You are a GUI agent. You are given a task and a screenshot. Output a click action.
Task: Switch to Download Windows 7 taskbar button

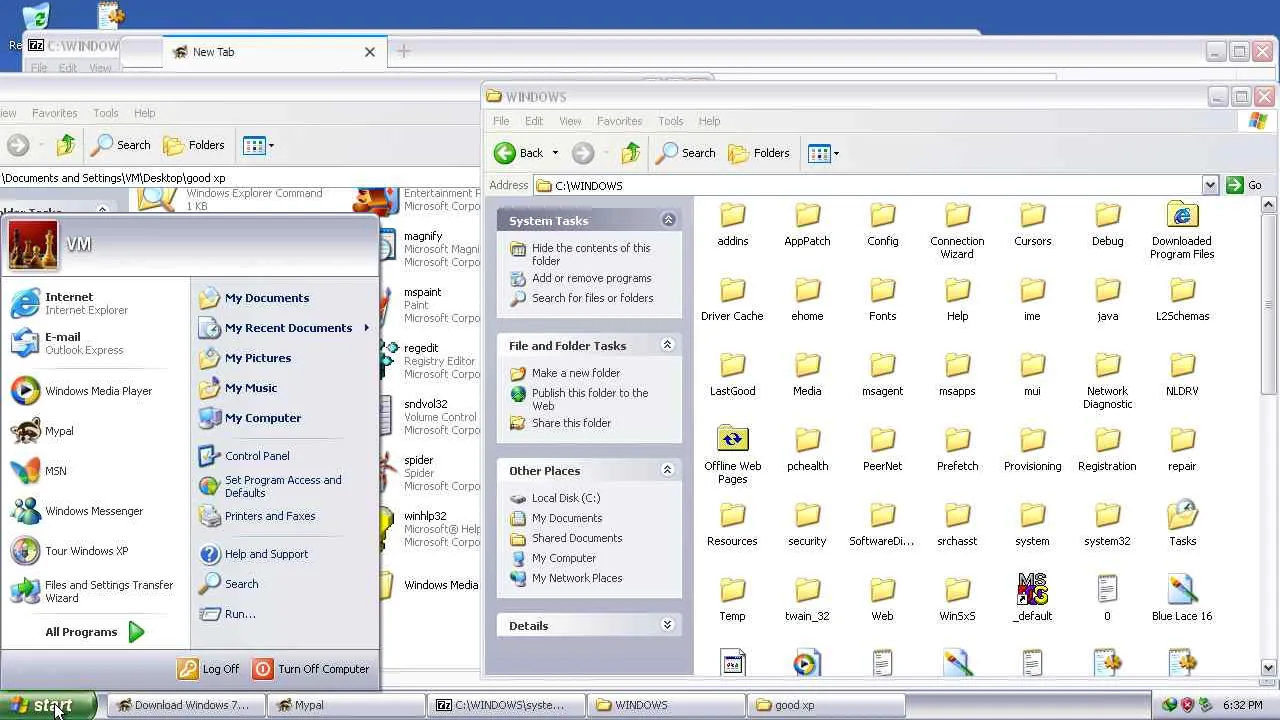tap(185, 705)
